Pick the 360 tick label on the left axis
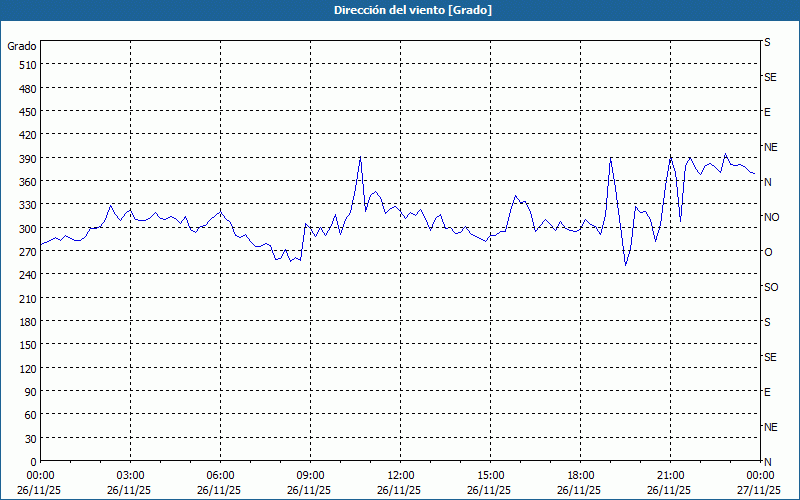Image resolution: width=800 pixels, height=500 pixels. 28,182
